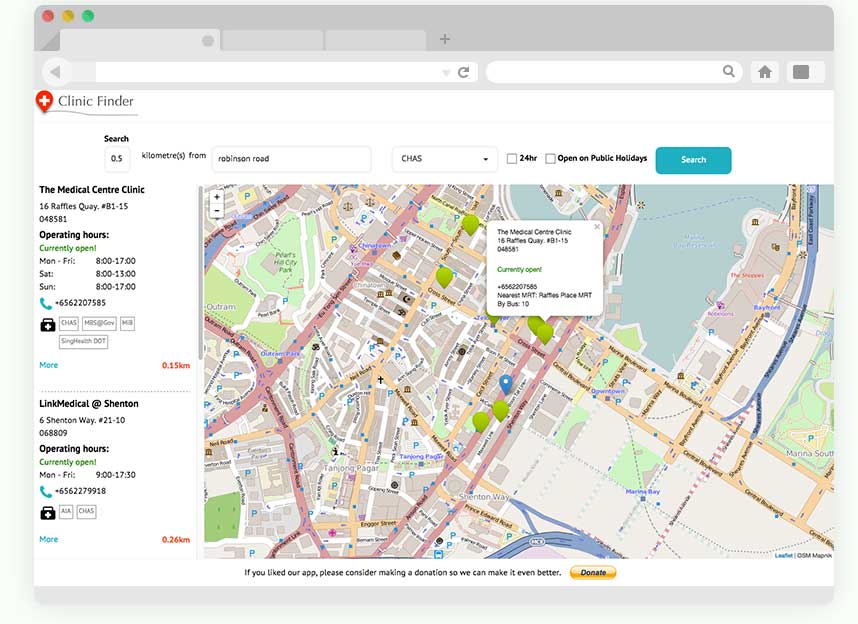858x624 pixels.
Task: Zoom in using the map plus control
Action: 216,197
